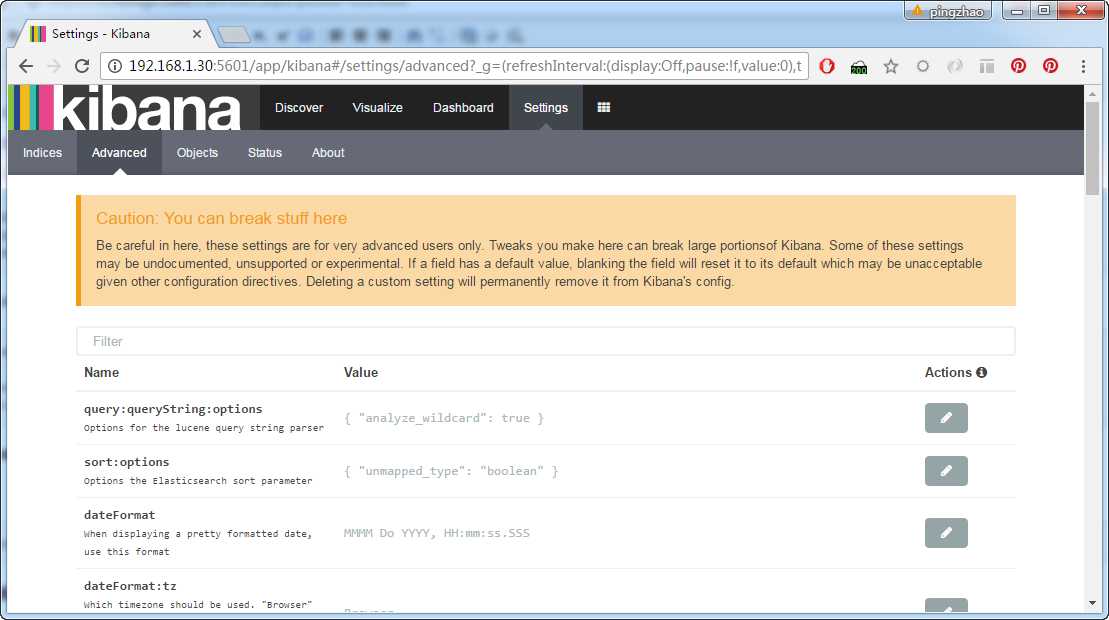Click the query:queryString:options setting name
The height and width of the screenshot is (620, 1109).
pos(173,409)
